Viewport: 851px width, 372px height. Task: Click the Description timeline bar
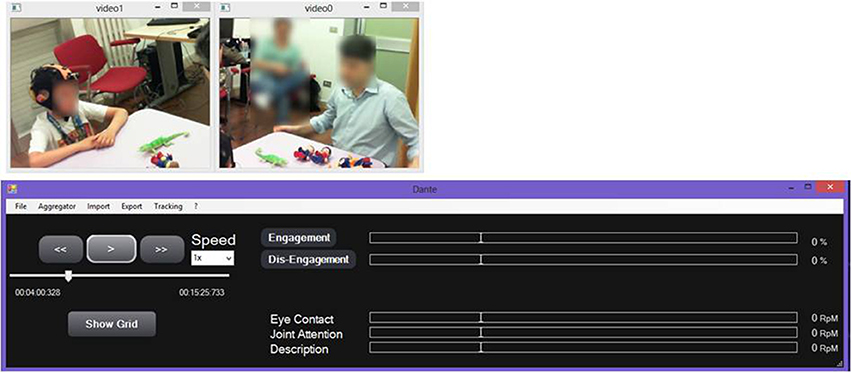[x=583, y=348]
